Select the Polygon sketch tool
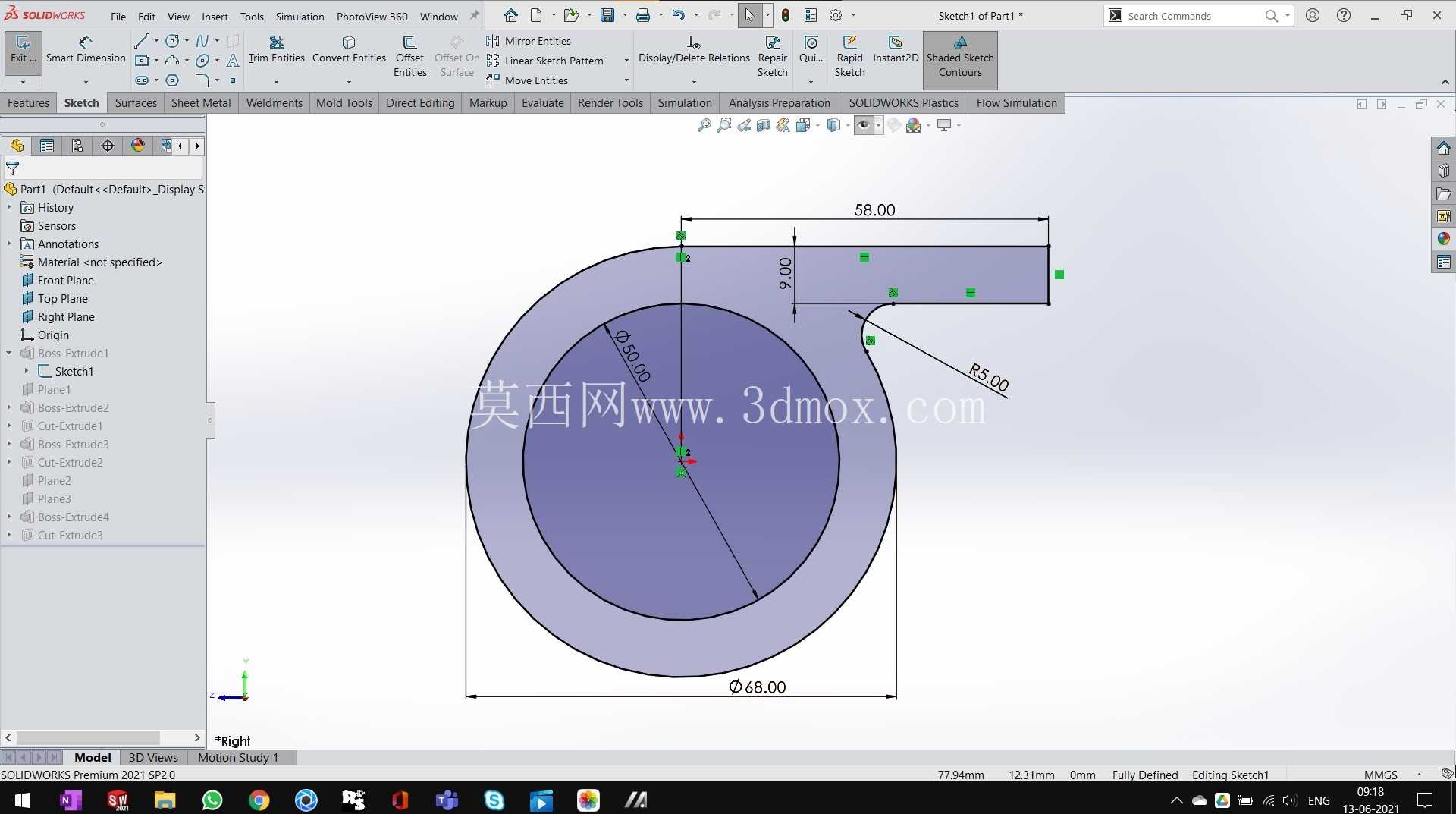This screenshot has height=814, width=1456. 172,80
